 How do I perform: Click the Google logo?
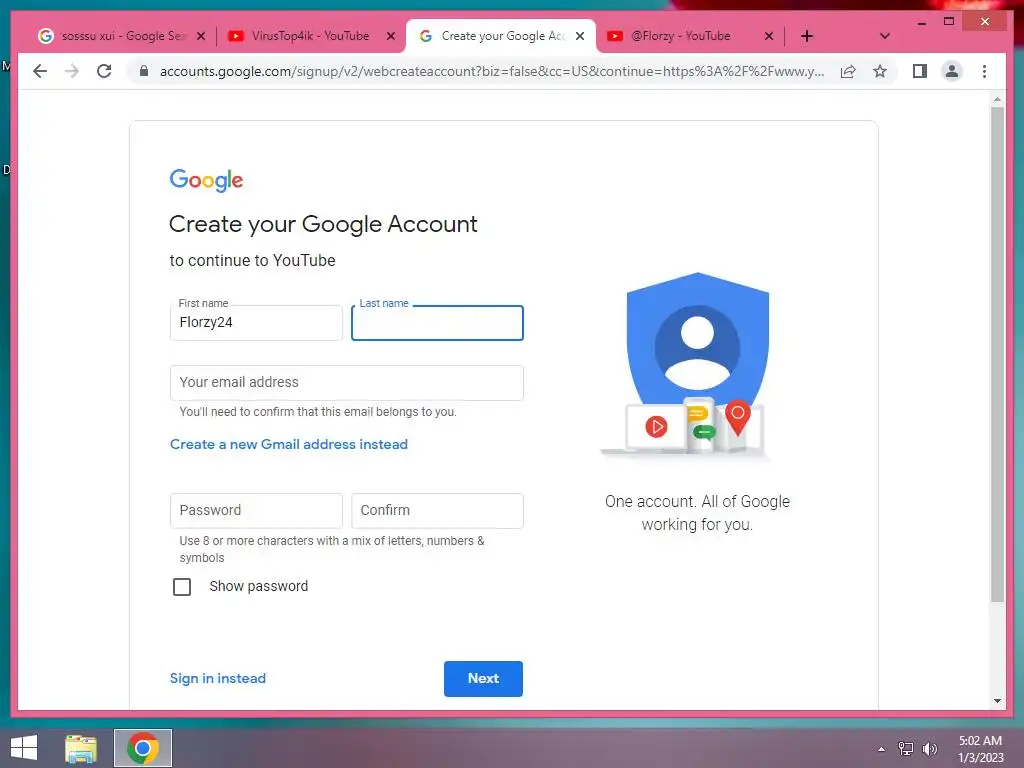[x=206, y=180]
